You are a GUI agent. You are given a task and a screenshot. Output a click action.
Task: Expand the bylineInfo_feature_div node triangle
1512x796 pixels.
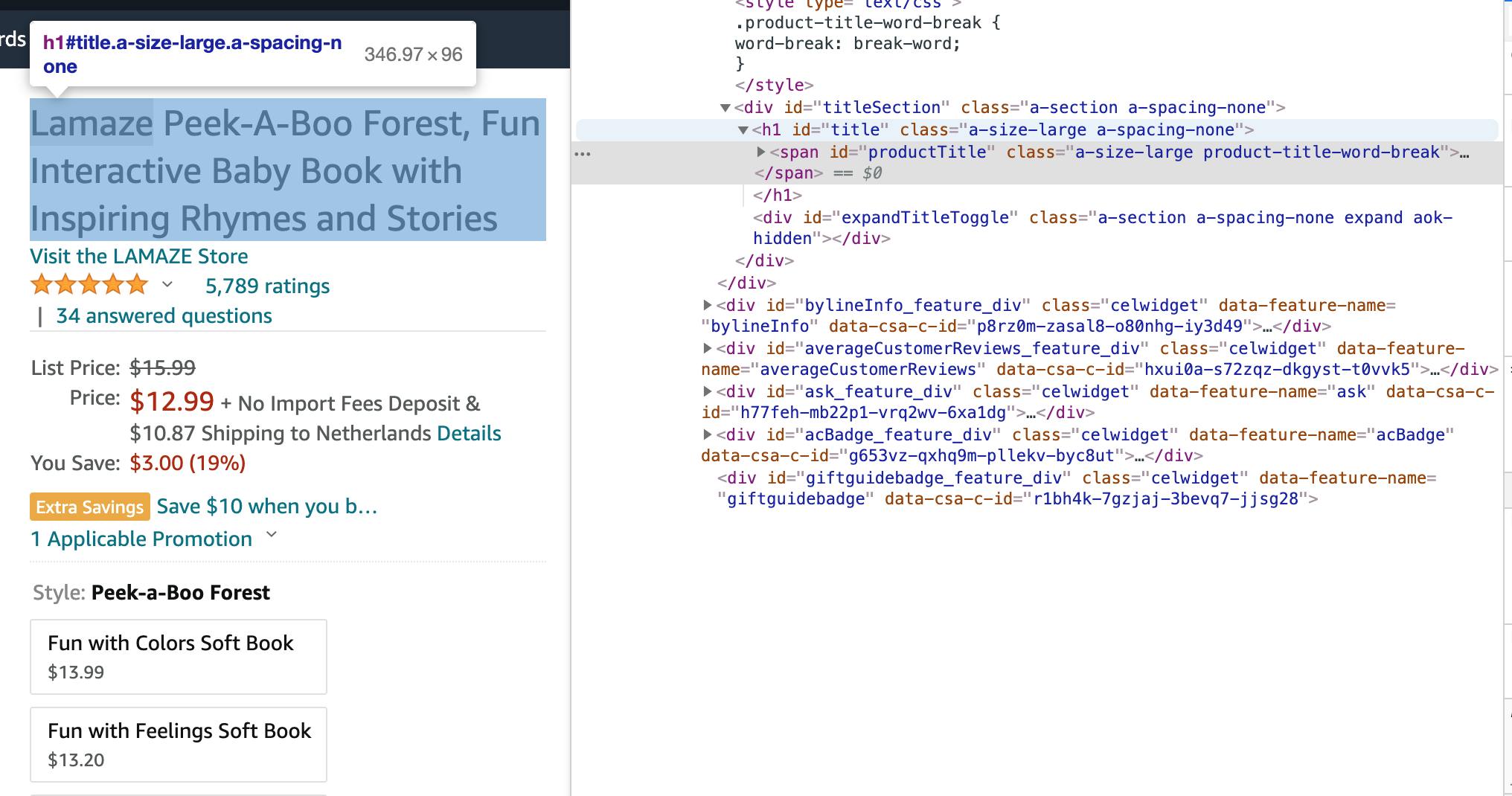tap(708, 305)
